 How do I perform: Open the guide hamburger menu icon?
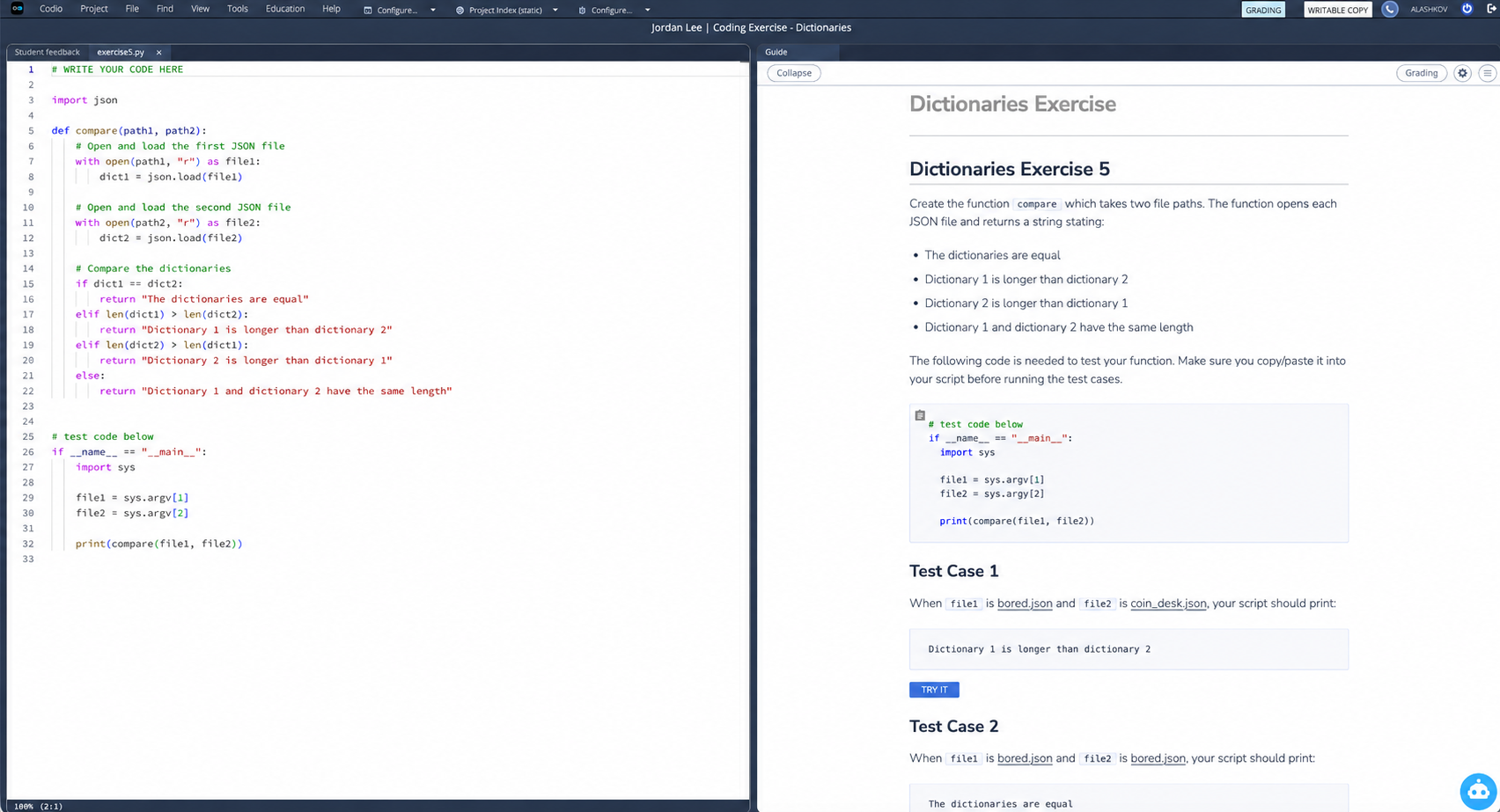[x=1487, y=73]
